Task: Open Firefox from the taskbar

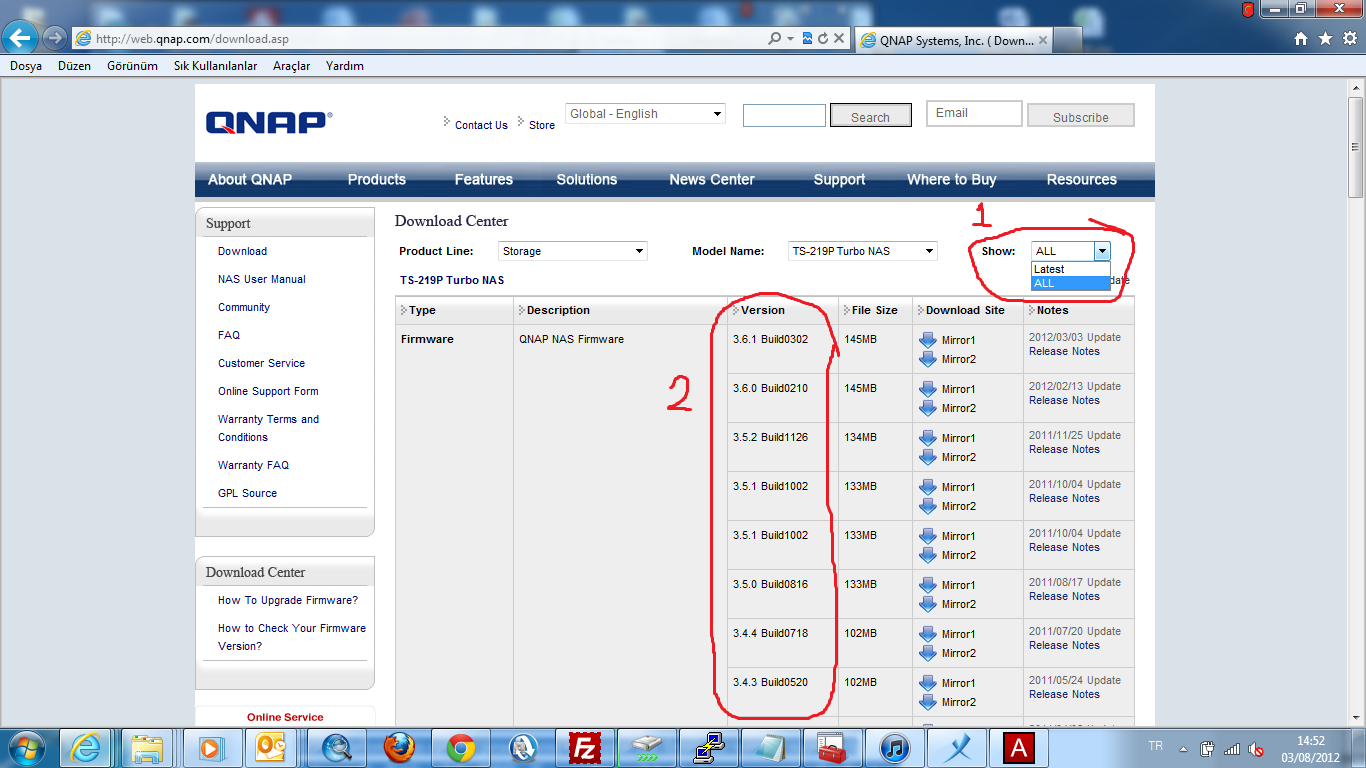Action: (x=397, y=747)
